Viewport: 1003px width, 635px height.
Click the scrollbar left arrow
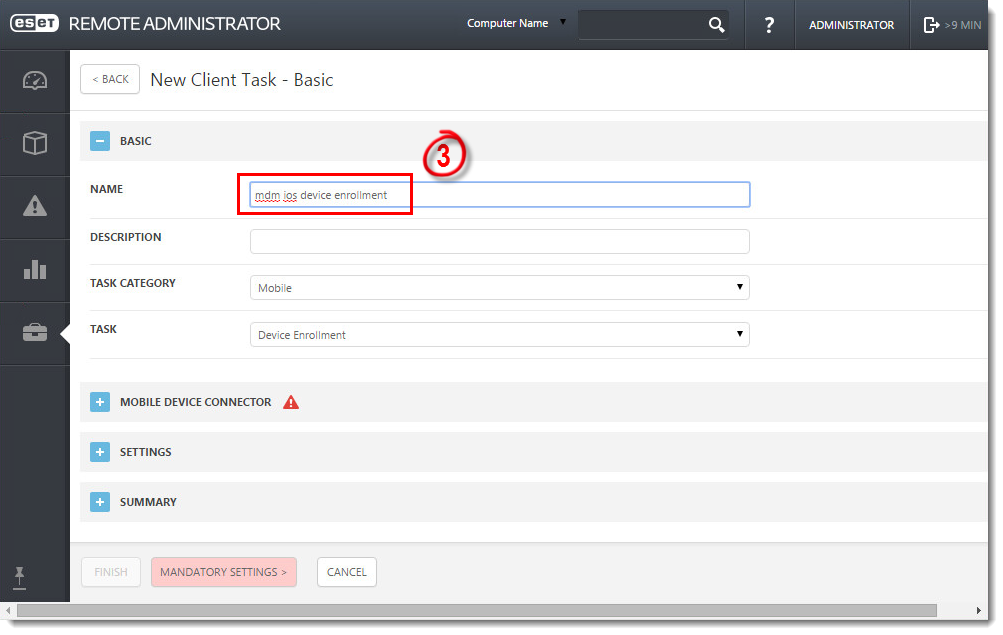[x=8, y=611]
